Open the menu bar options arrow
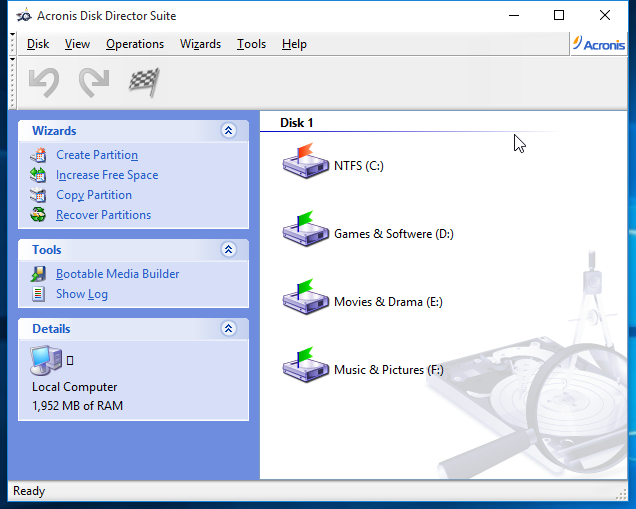The height and width of the screenshot is (509, 636). 13,35
